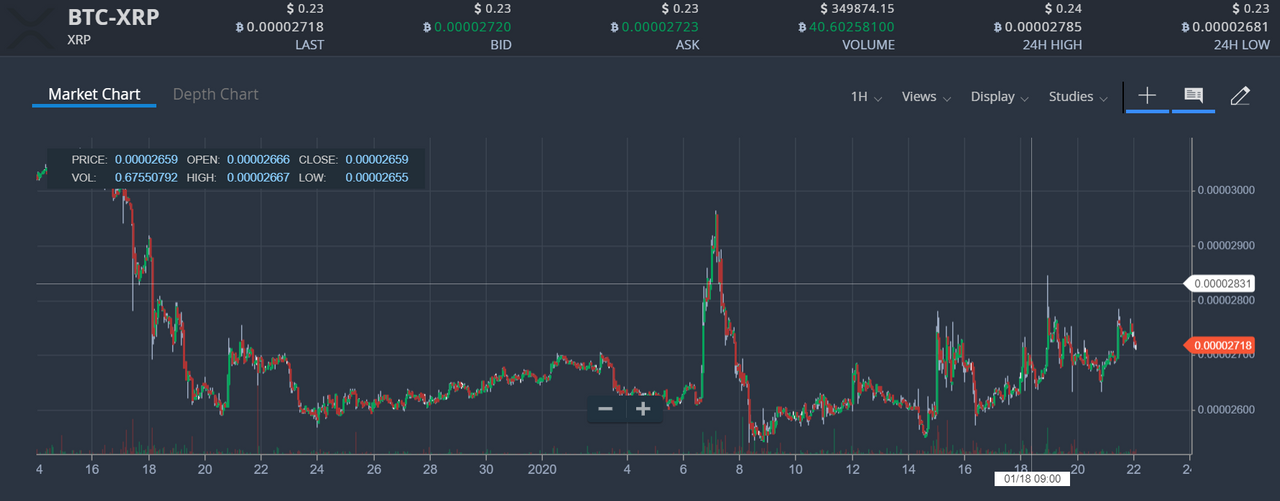Open the Display dropdown
1280x501 pixels.
(x=999, y=97)
